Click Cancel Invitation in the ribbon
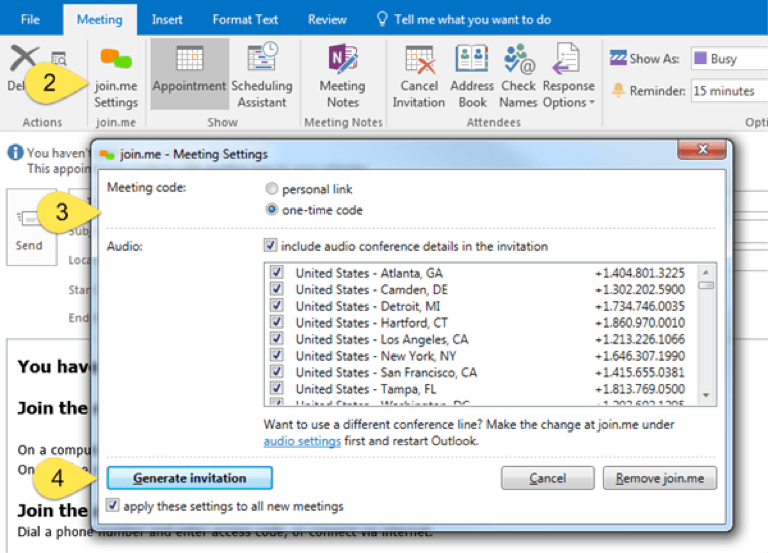The height and width of the screenshot is (553, 768). coord(419,75)
